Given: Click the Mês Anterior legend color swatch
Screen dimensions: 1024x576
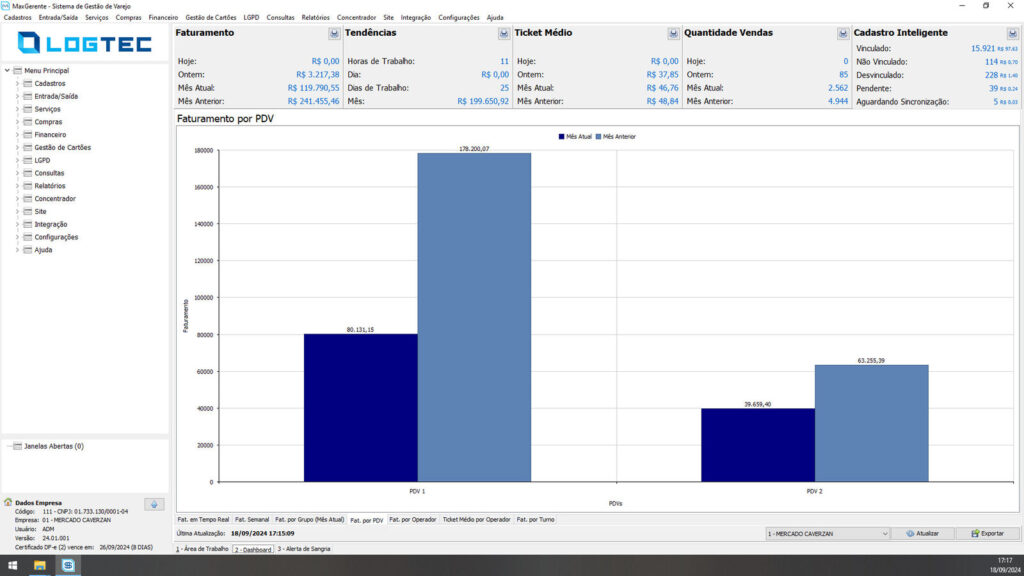Looking at the screenshot, I should click(598, 137).
